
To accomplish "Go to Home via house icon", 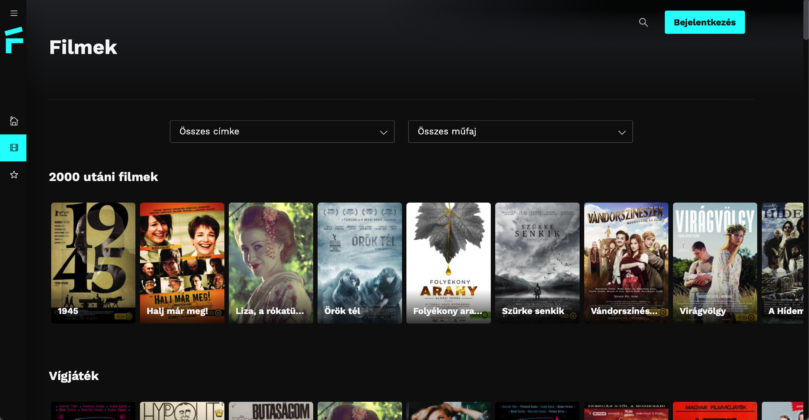I will [13, 121].
